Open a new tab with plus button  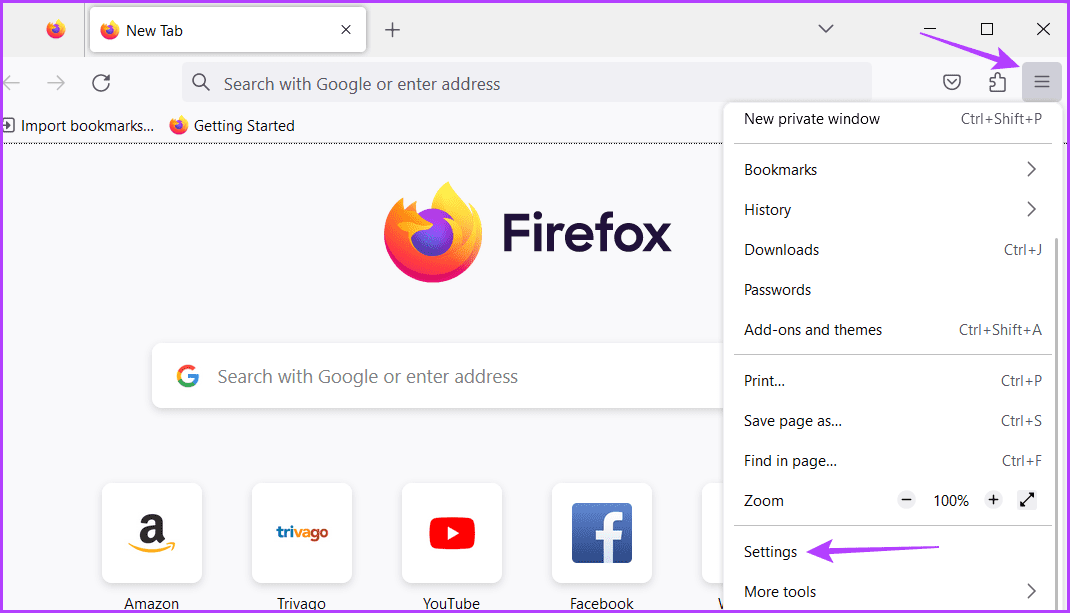point(392,30)
